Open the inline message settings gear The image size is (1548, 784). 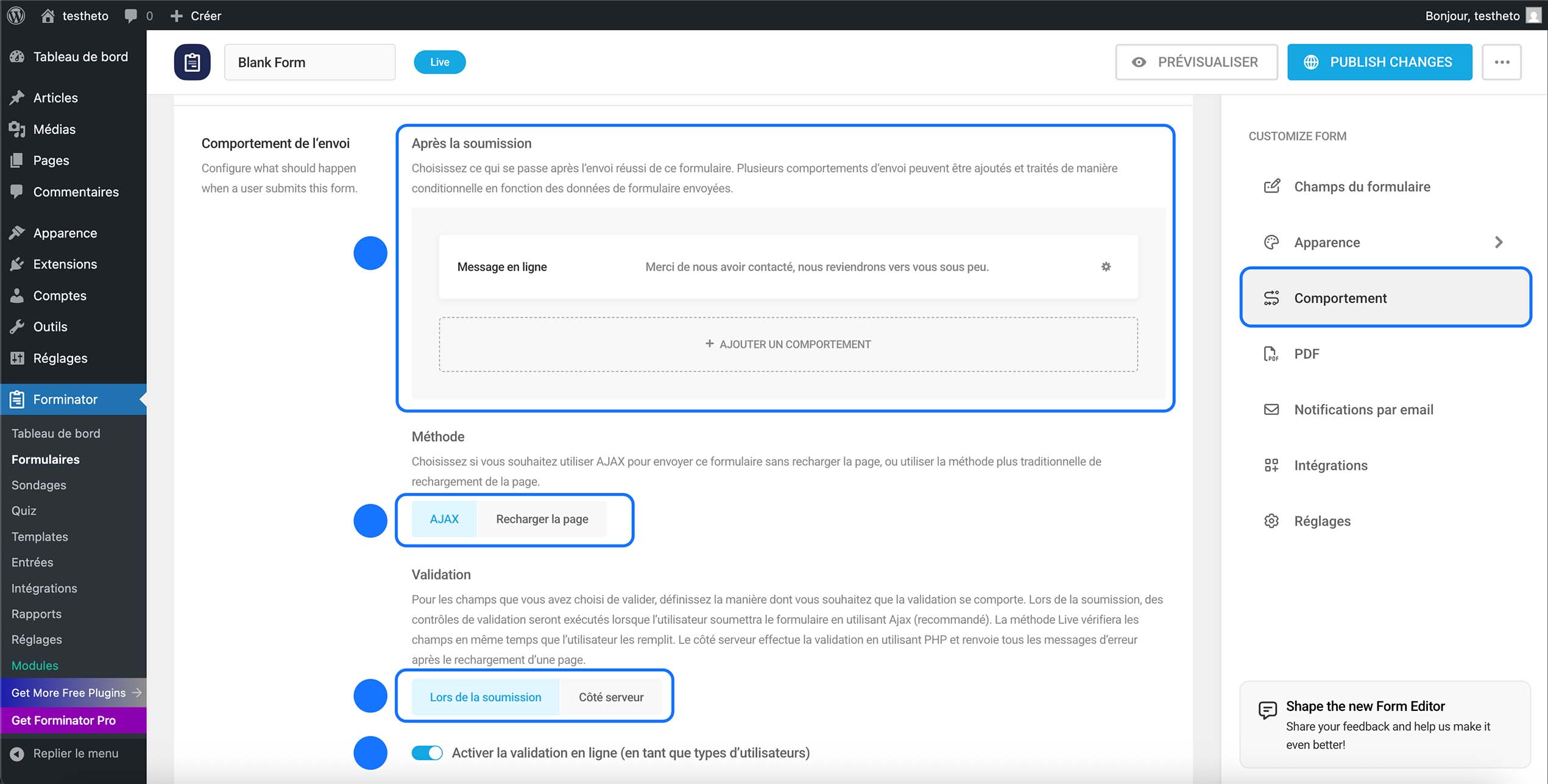click(1106, 267)
